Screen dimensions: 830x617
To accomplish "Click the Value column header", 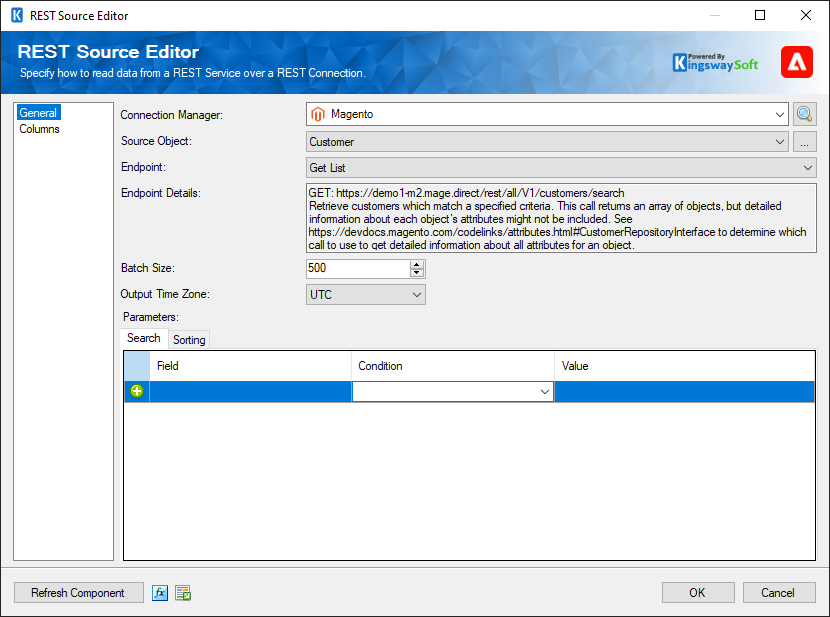I will (684, 366).
